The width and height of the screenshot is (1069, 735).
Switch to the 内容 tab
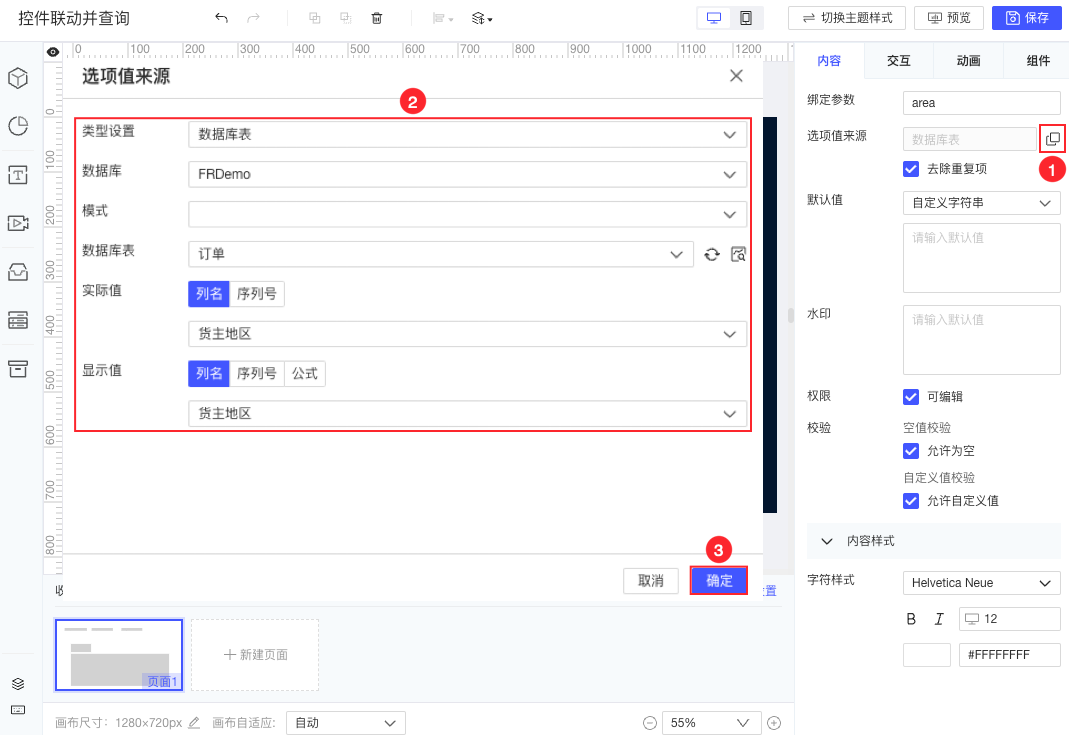[829, 61]
